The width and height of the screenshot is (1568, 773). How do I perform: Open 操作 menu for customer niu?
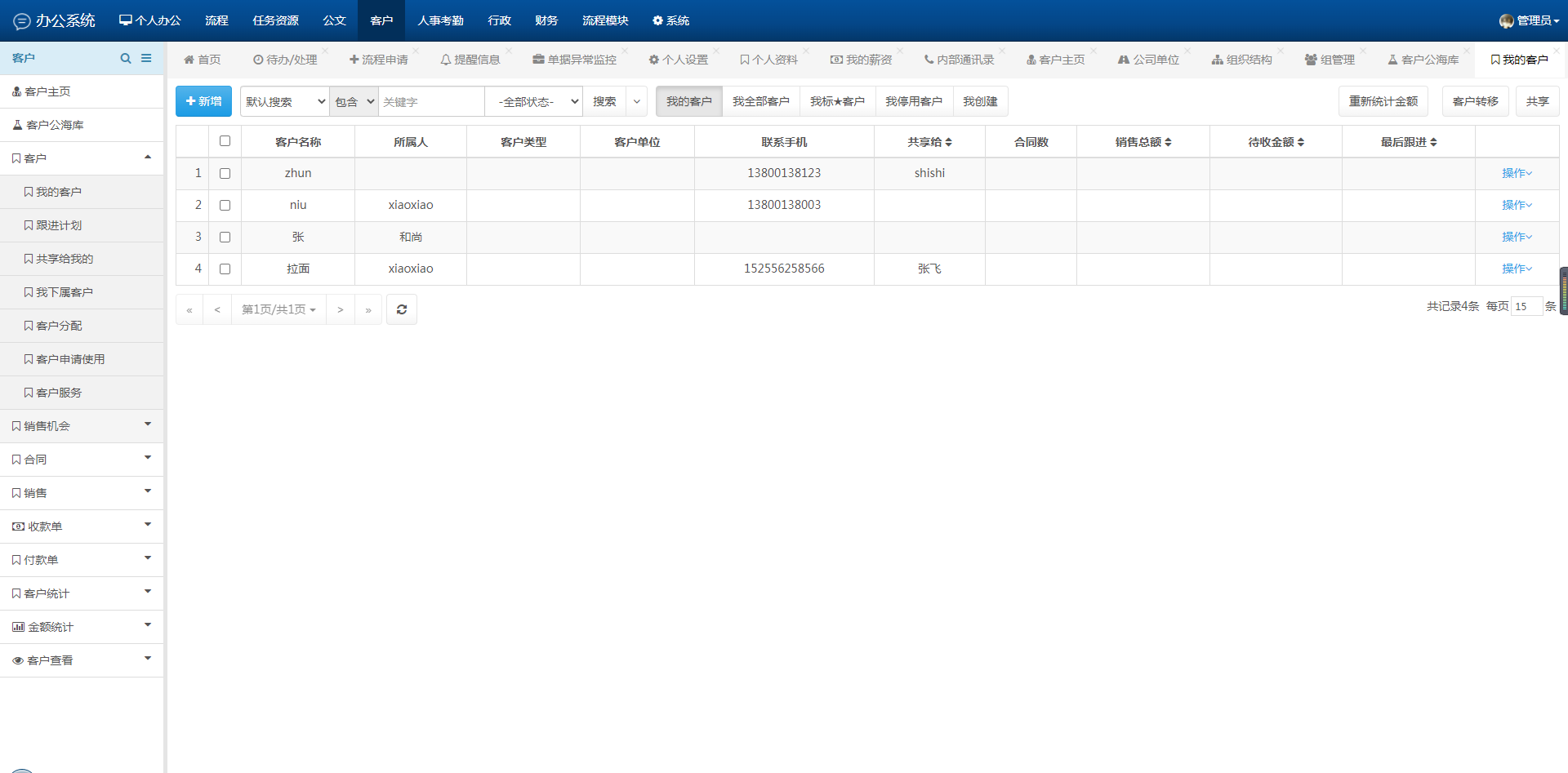(x=1517, y=205)
